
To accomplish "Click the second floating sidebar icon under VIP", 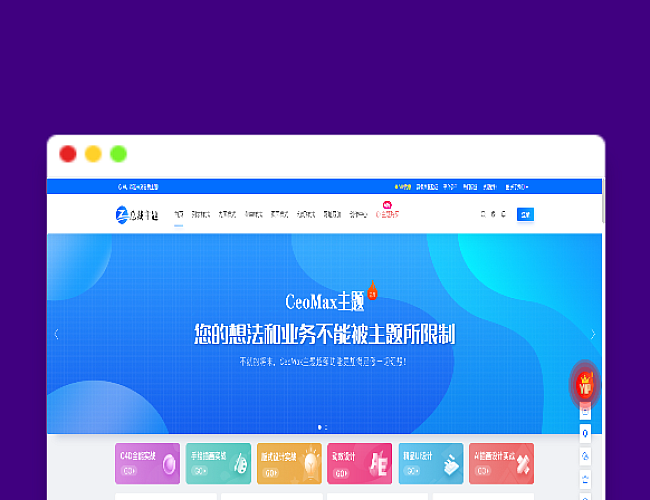I will click(586, 433).
